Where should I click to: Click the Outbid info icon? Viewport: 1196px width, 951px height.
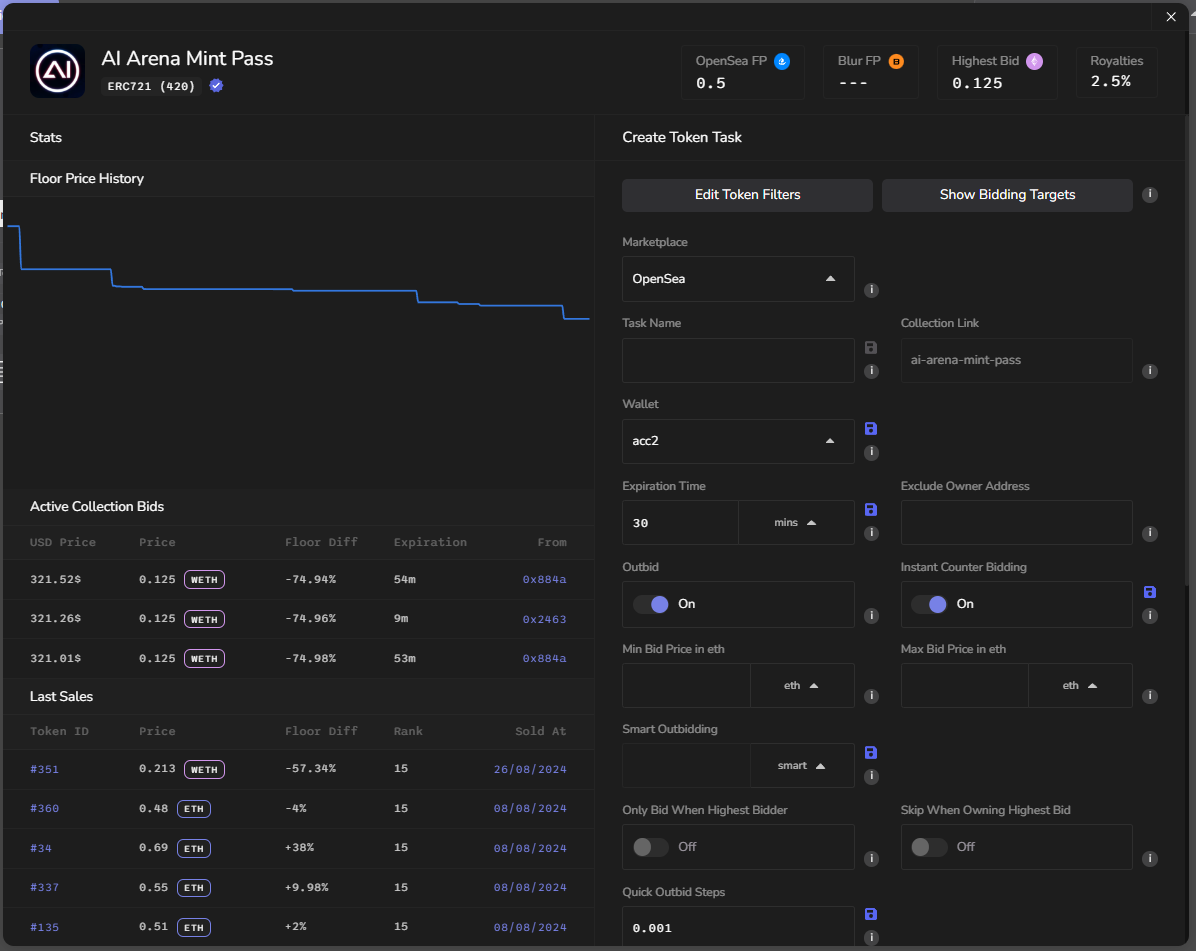click(x=871, y=615)
